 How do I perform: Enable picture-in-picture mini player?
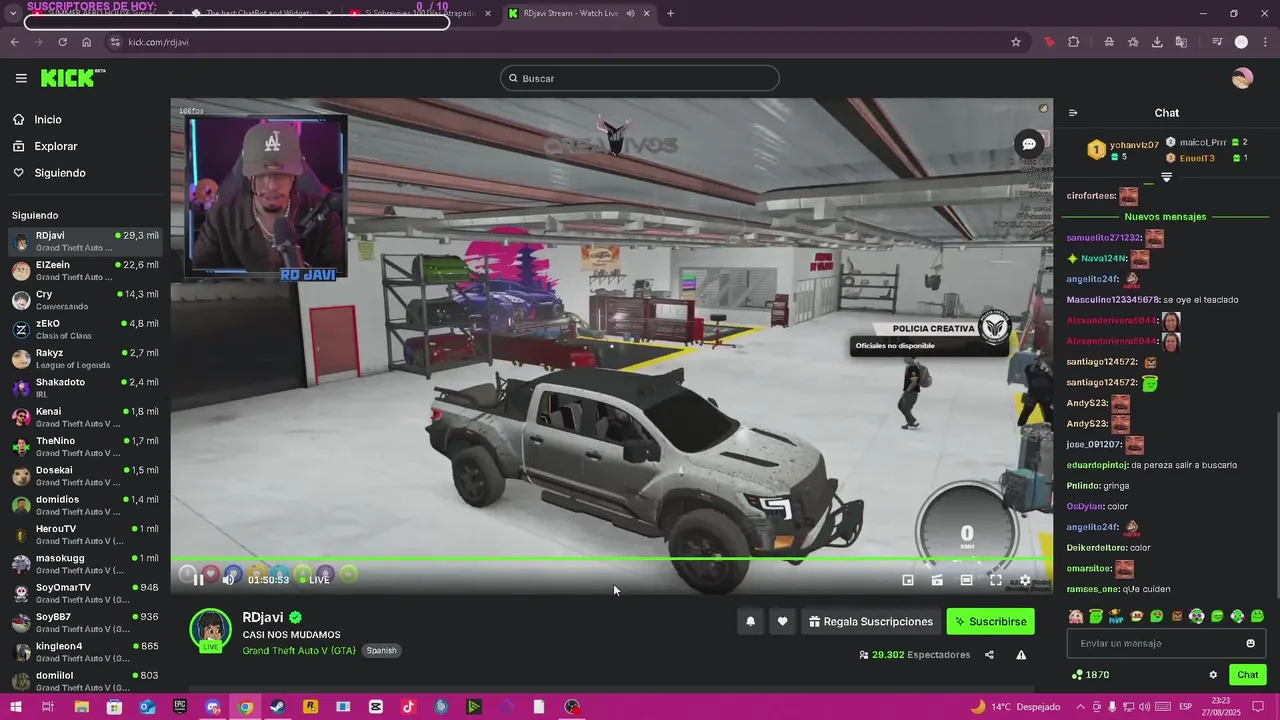point(908,580)
